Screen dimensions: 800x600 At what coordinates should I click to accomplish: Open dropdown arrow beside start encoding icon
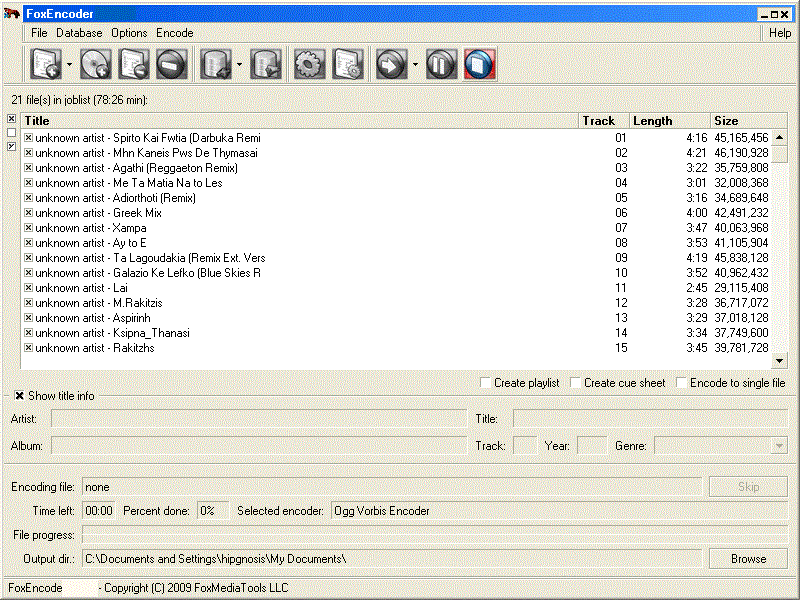click(414, 65)
